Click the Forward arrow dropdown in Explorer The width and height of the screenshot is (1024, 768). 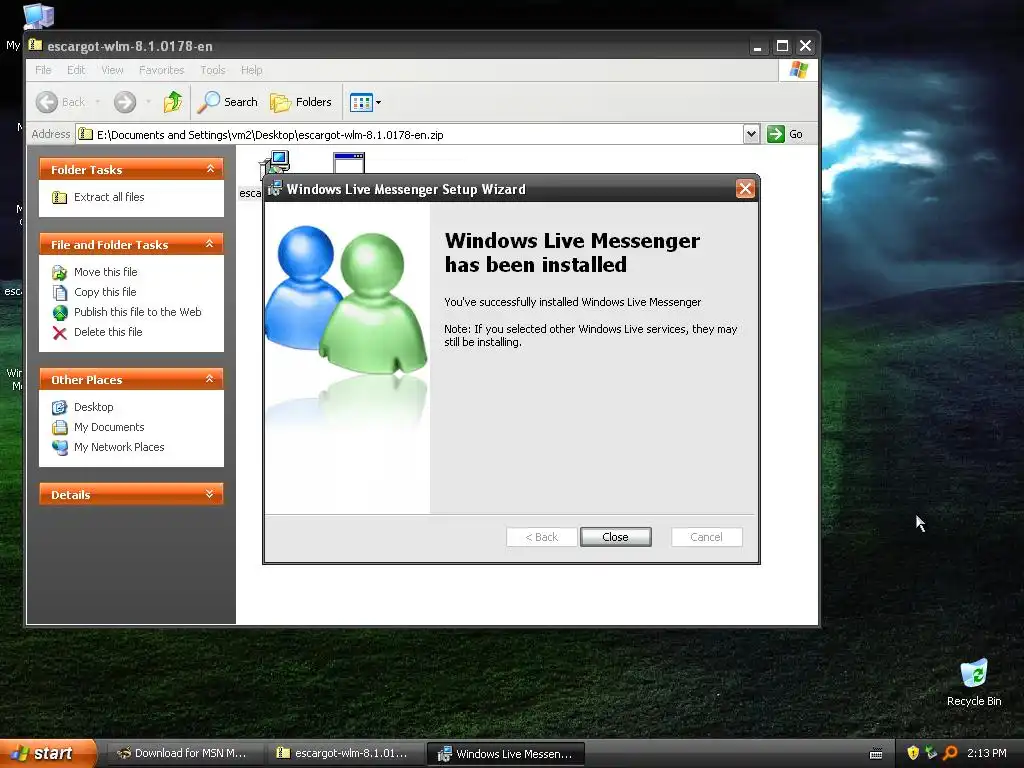tap(148, 102)
